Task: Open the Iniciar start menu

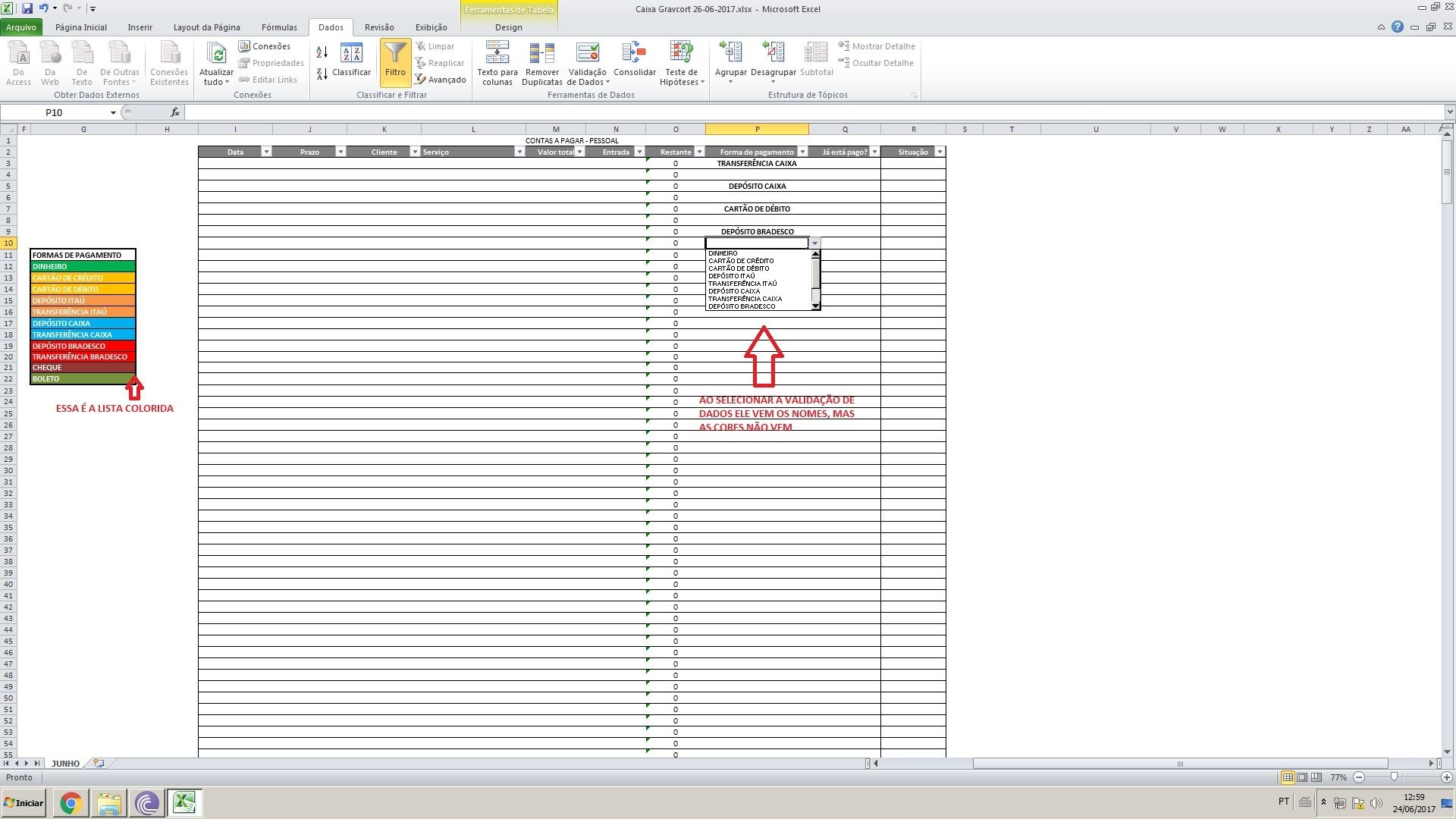Action: click(x=24, y=802)
